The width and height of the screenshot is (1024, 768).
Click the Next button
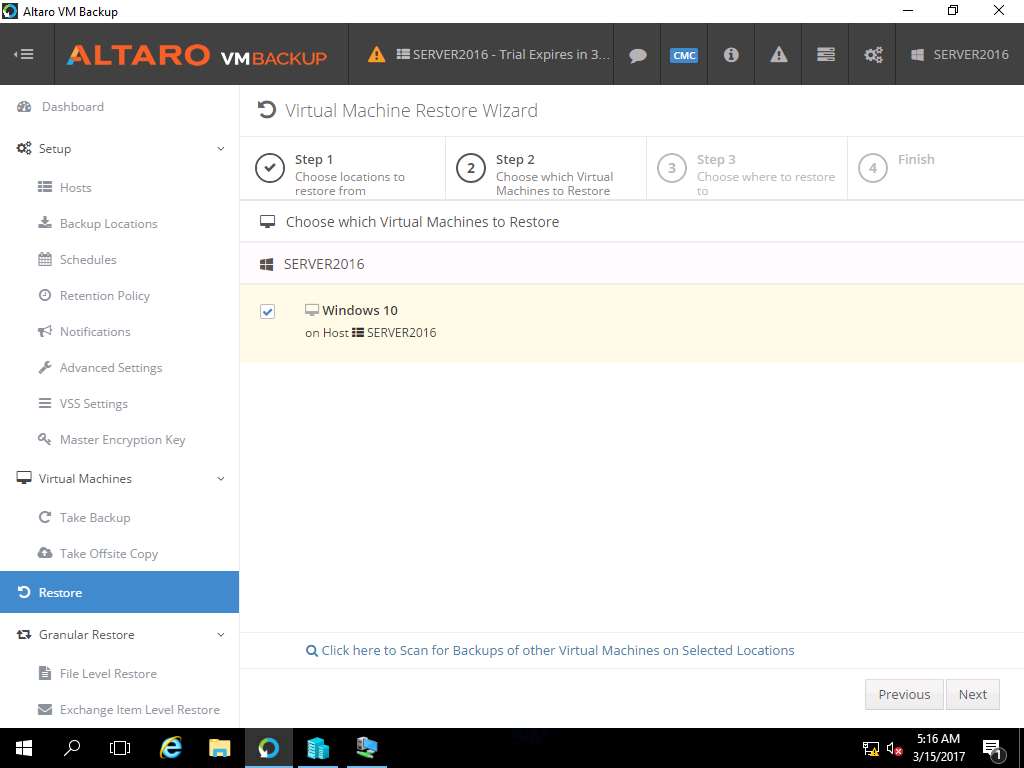(972, 694)
